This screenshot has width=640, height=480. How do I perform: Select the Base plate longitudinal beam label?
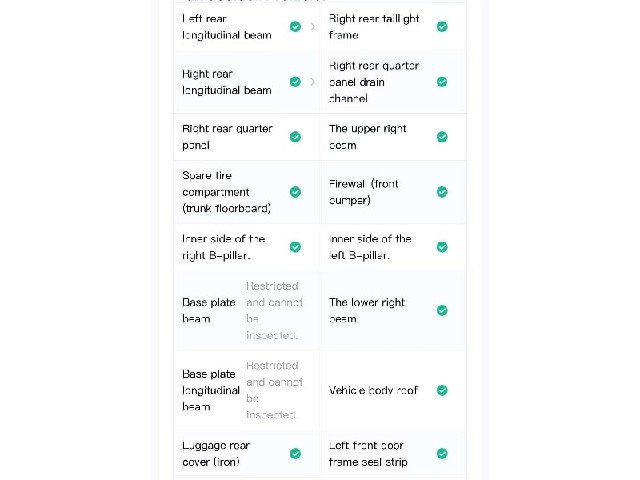coord(211,390)
